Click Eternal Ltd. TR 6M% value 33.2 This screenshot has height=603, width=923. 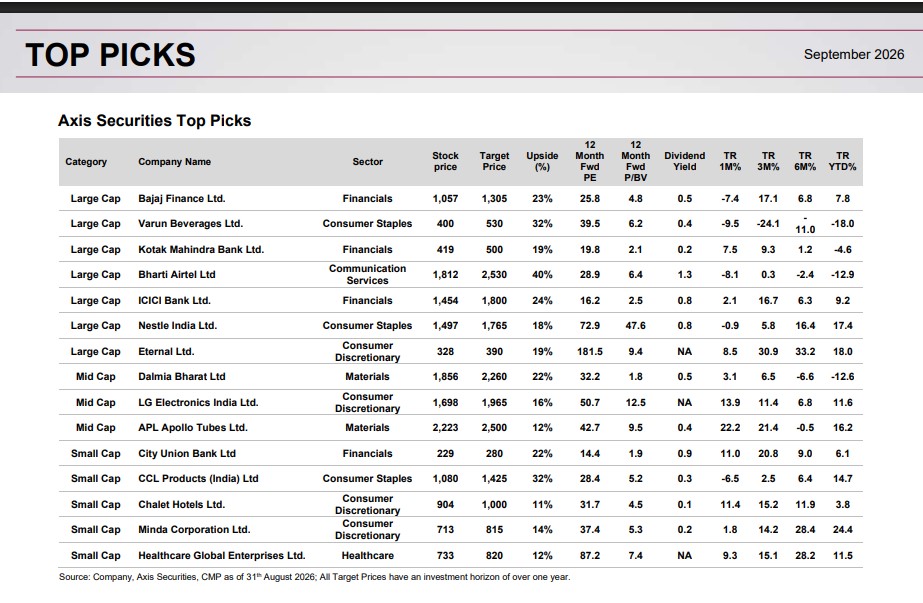coord(805,352)
